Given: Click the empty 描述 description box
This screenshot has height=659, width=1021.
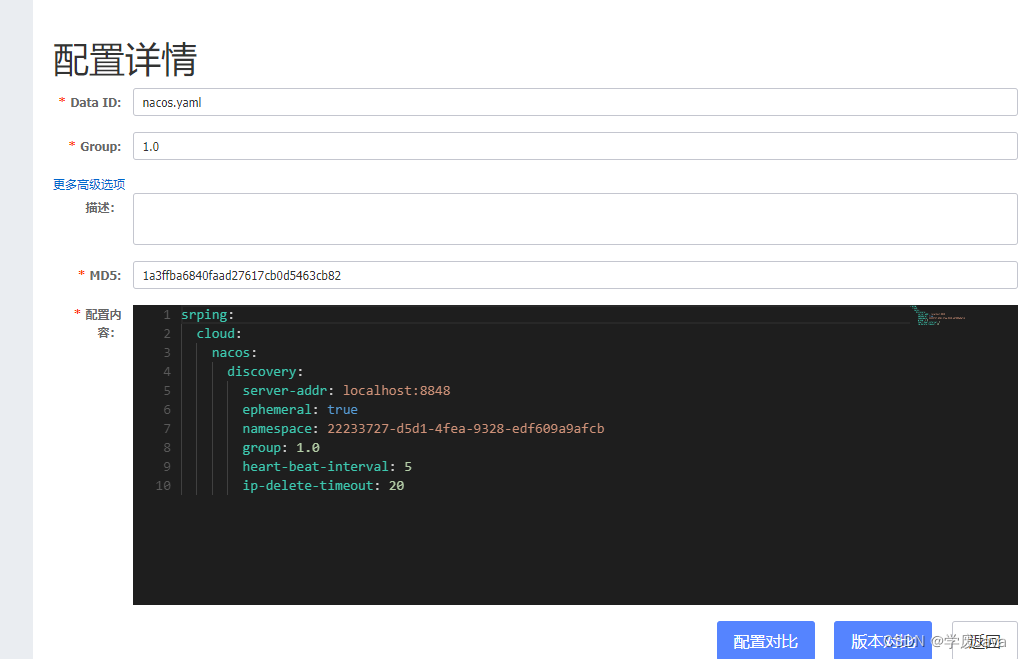Looking at the screenshot, I should click(x=575, y=219).
